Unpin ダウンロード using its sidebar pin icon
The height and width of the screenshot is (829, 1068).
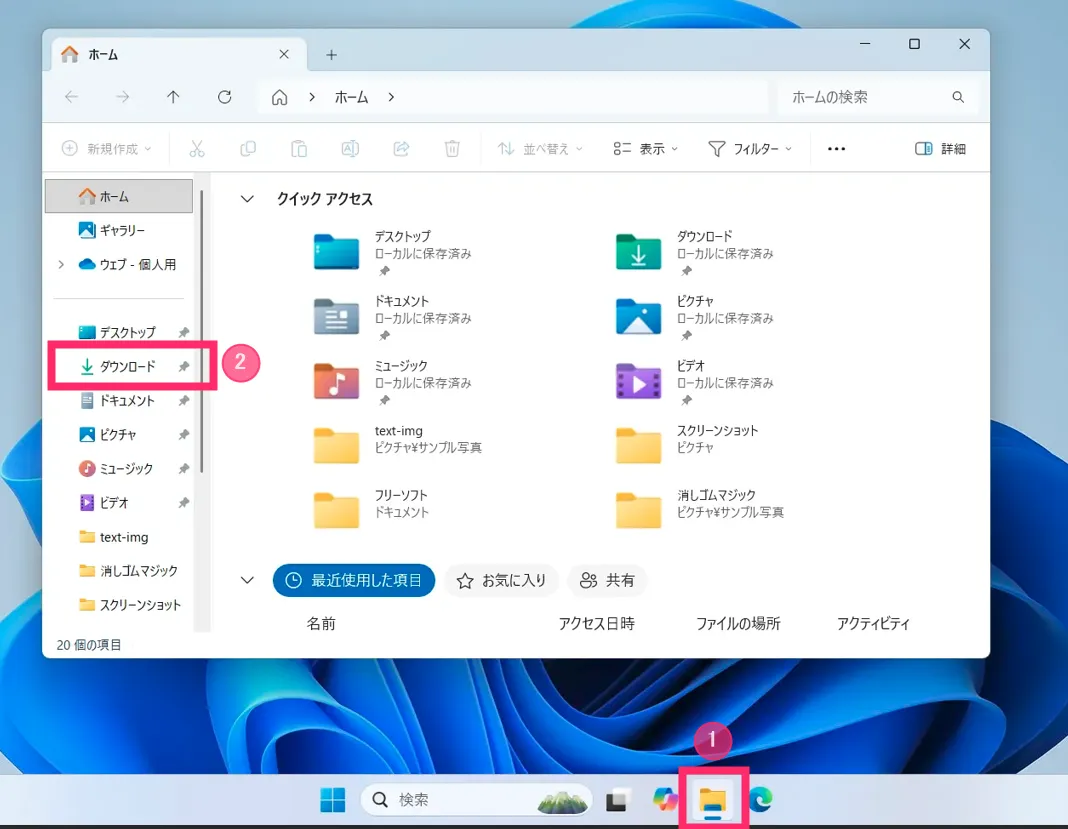184,367
